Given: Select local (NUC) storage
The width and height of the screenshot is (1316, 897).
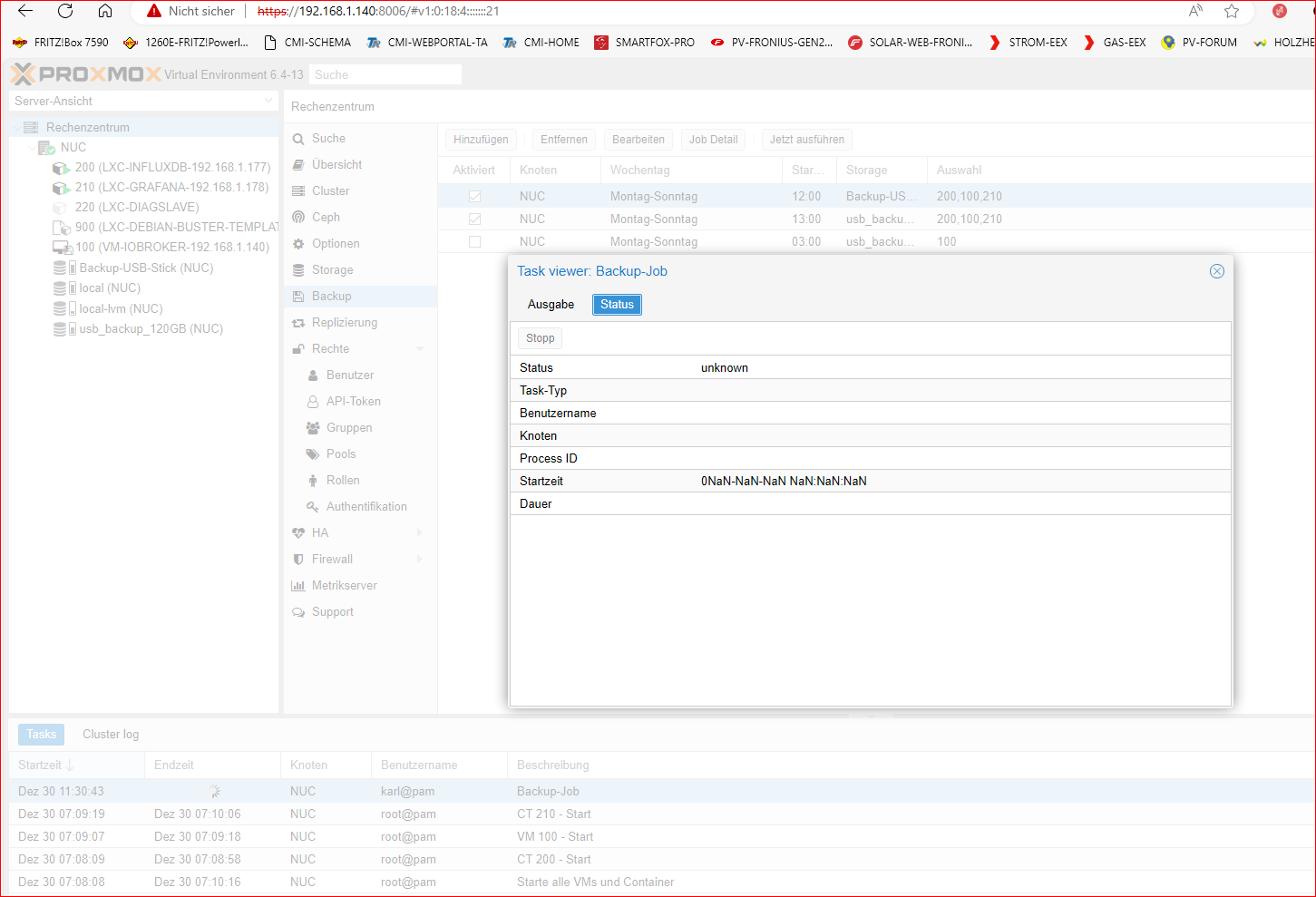Looking at the screenshot, I should pos(97,288).
